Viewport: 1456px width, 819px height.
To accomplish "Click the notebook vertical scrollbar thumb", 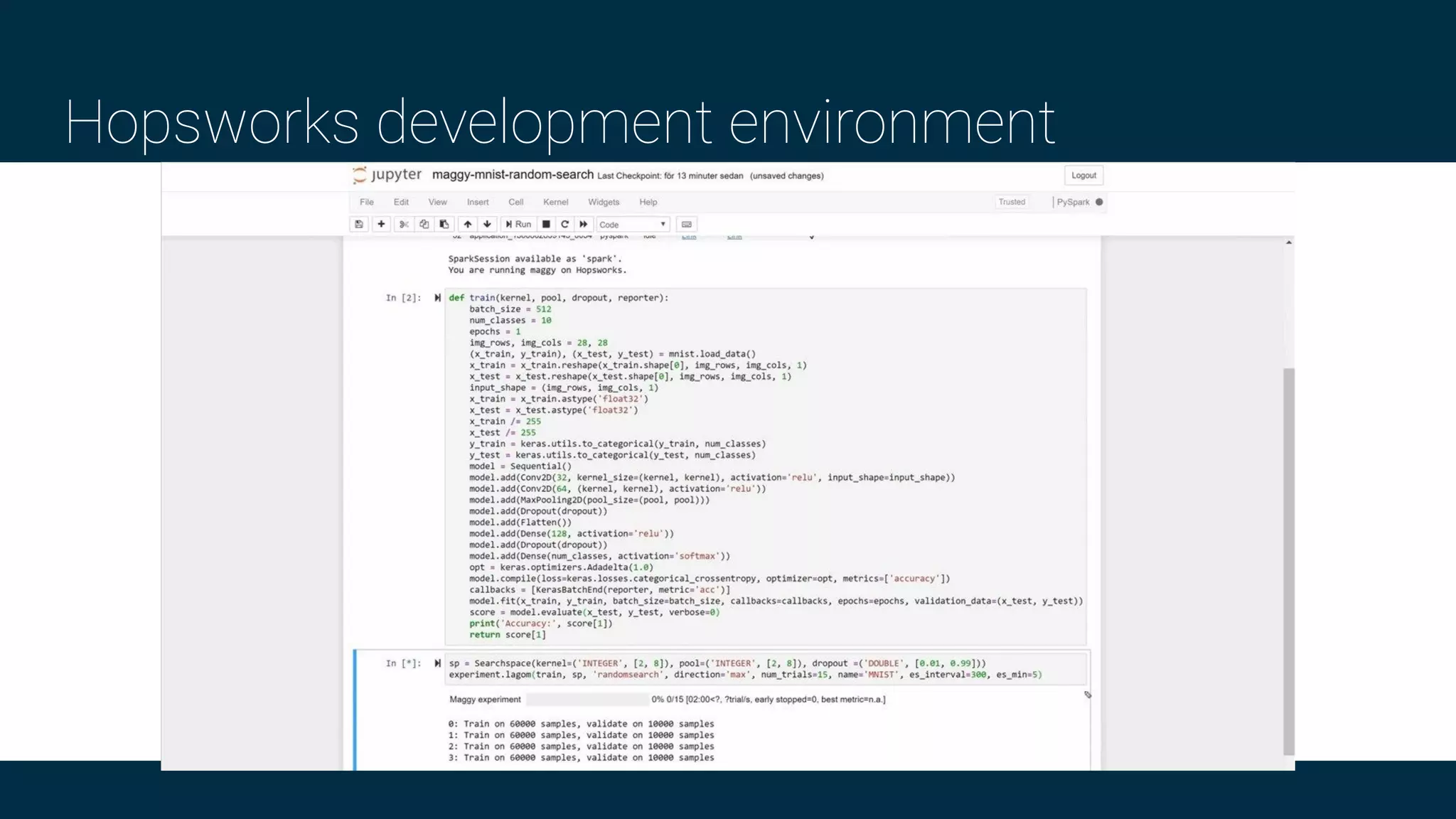I will point(1288,562).
